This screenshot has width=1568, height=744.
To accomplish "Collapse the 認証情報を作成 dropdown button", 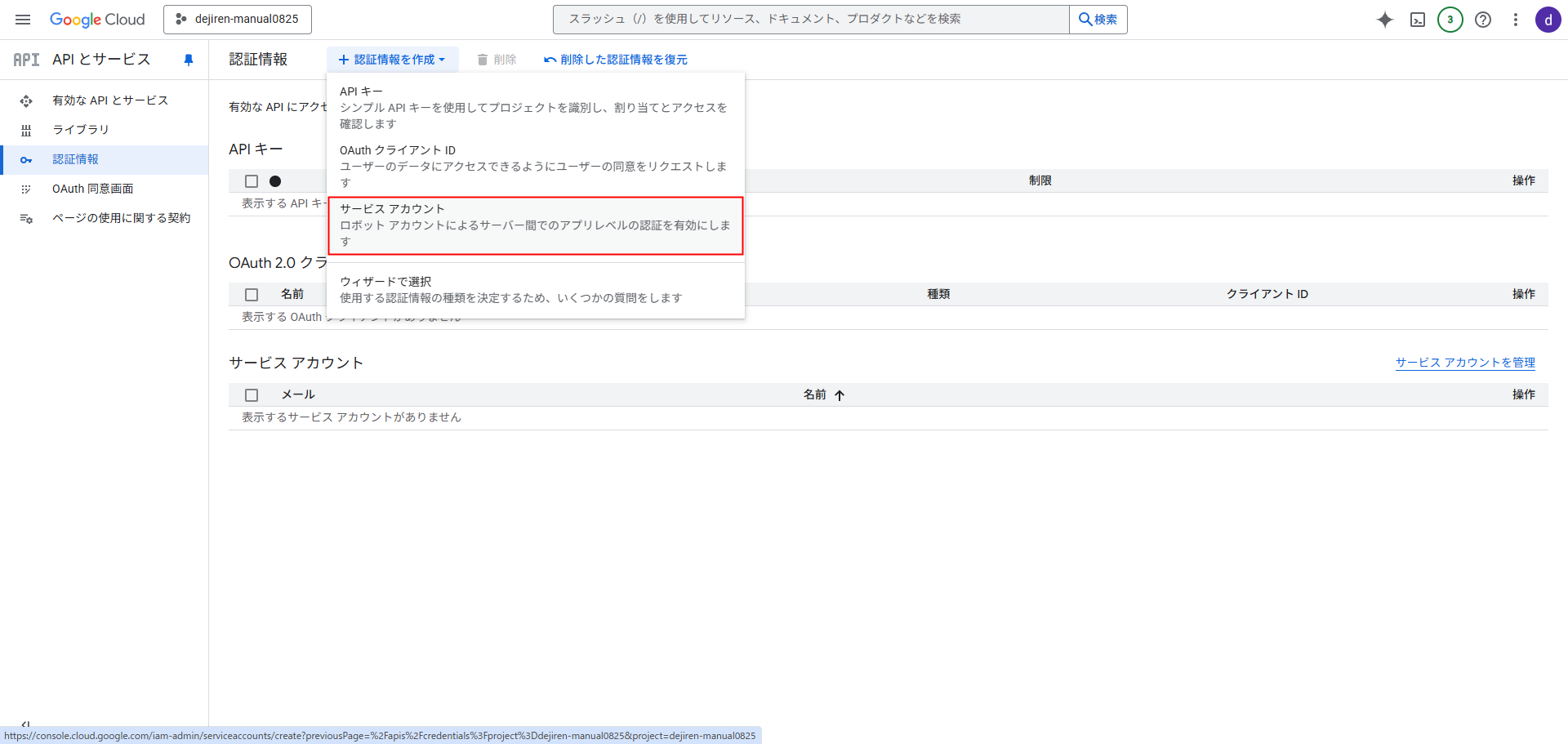I will pyautogui.click(x=392, y=60).
